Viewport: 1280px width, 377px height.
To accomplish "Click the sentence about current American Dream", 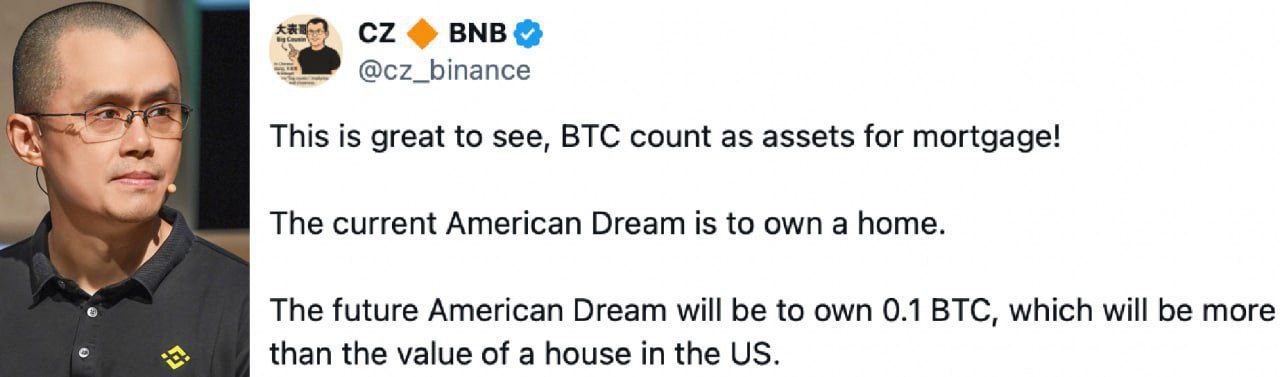I will pyautogui.click(x=607, y=225).
